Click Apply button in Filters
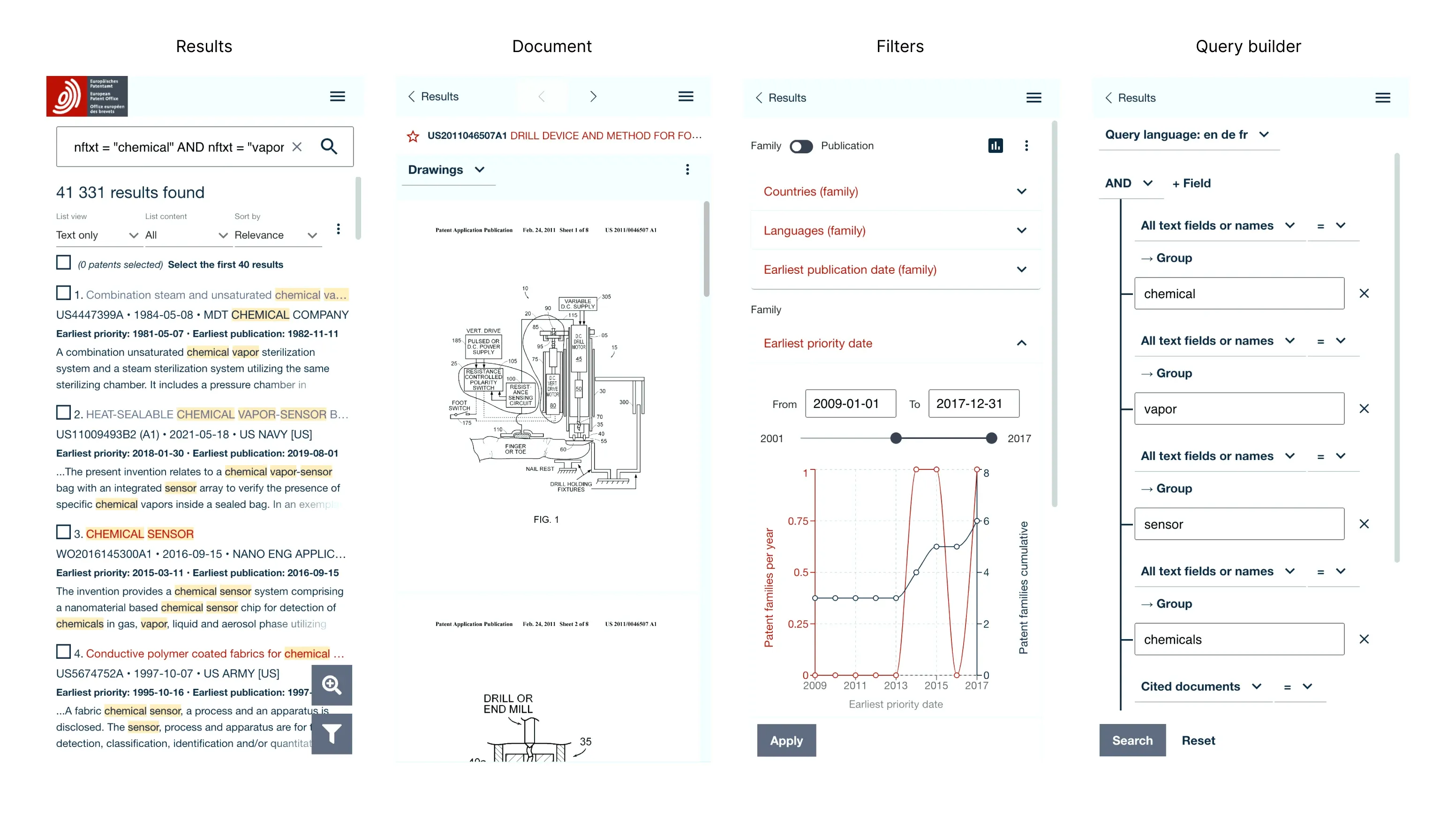The width and height of the screenshot is (1456, 837). point(786,740)
